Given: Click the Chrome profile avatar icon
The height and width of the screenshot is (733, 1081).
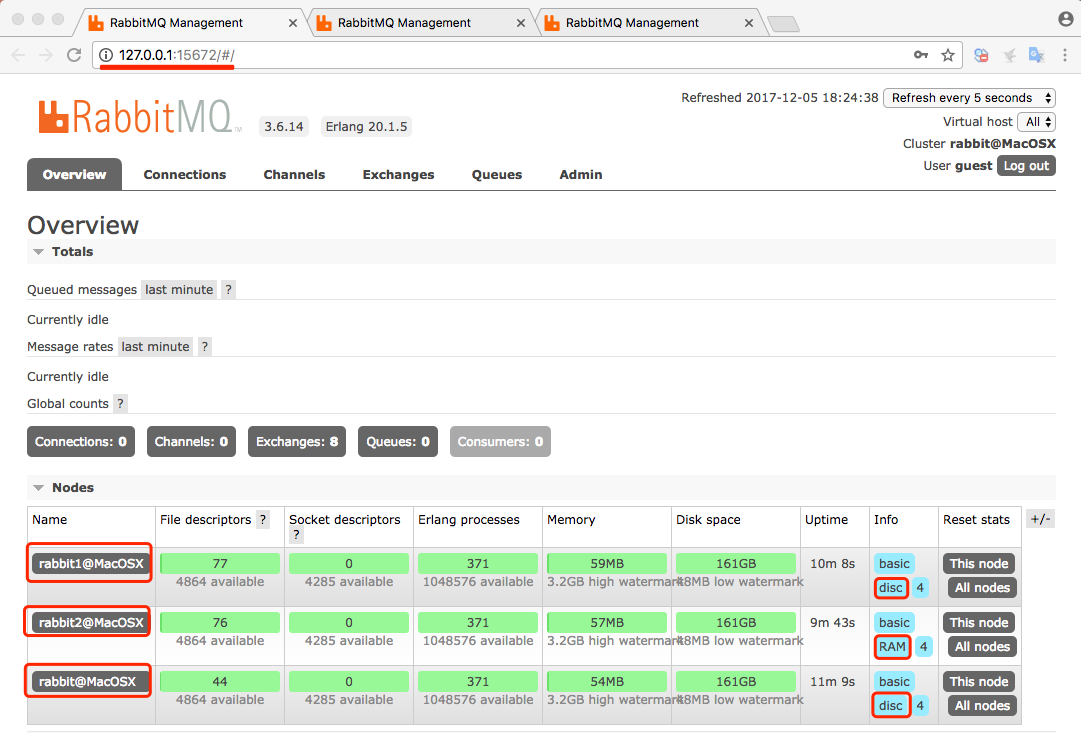Looking at the screenshot, I should 1066,19.
